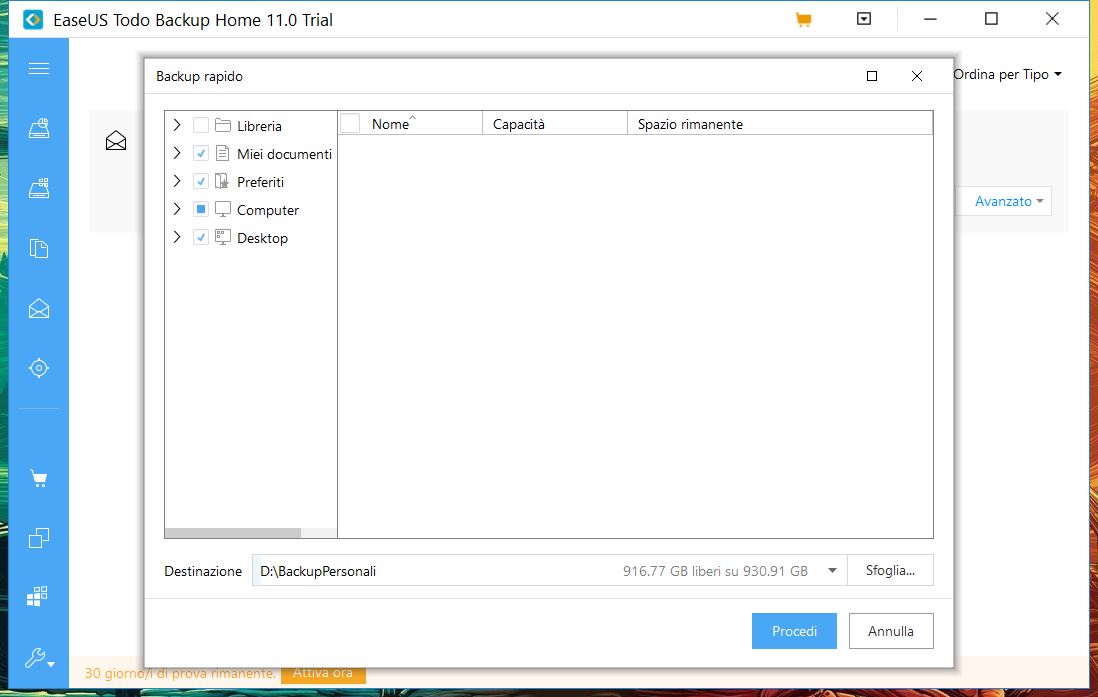Click the D:\BackupPersonali destination field
The width and height of the screenshot is (1098, 697).
click(x=550, y=570)
